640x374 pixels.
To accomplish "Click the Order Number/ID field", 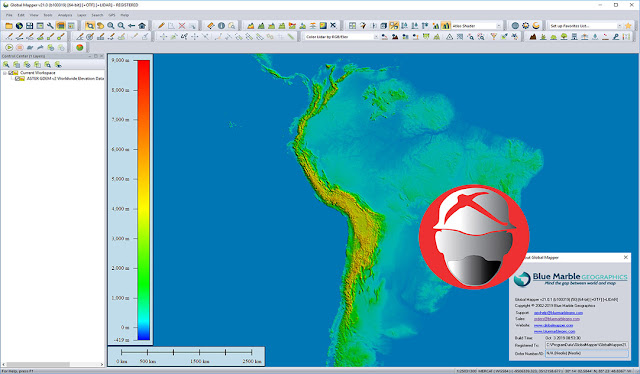I will click(x=587, y=353).
